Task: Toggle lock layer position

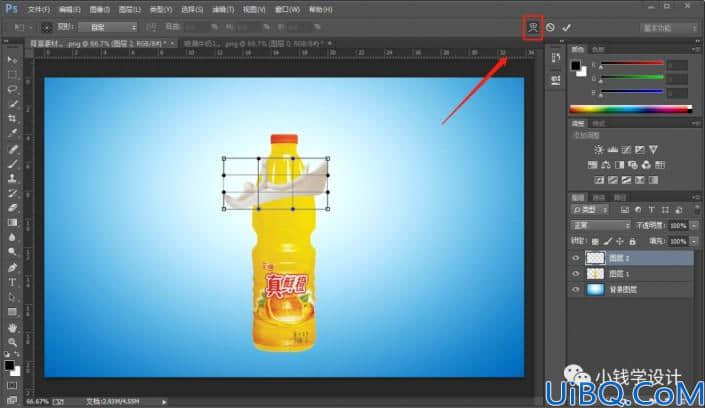Action: 620,242
